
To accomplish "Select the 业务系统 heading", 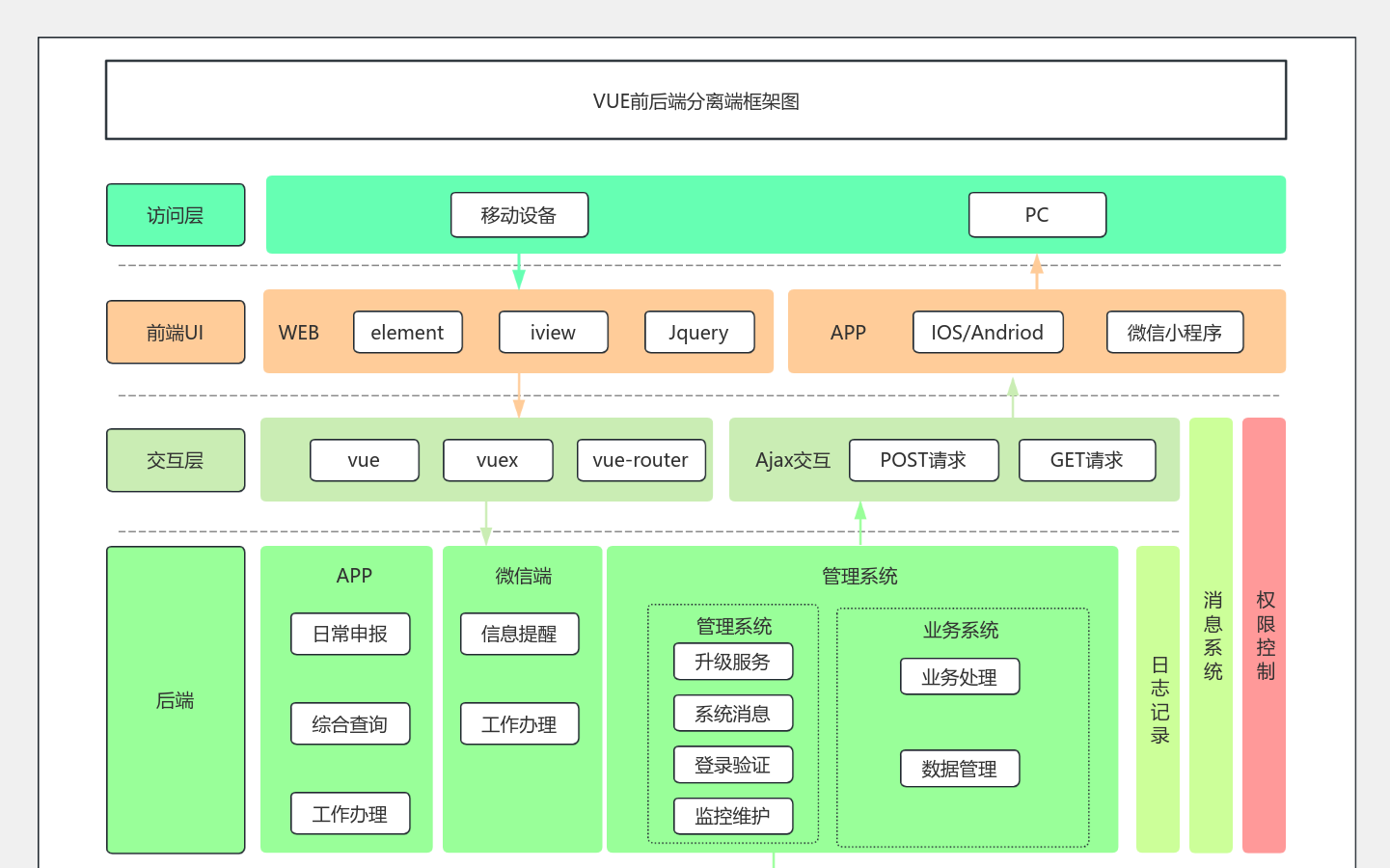I will tap(961, 630).
